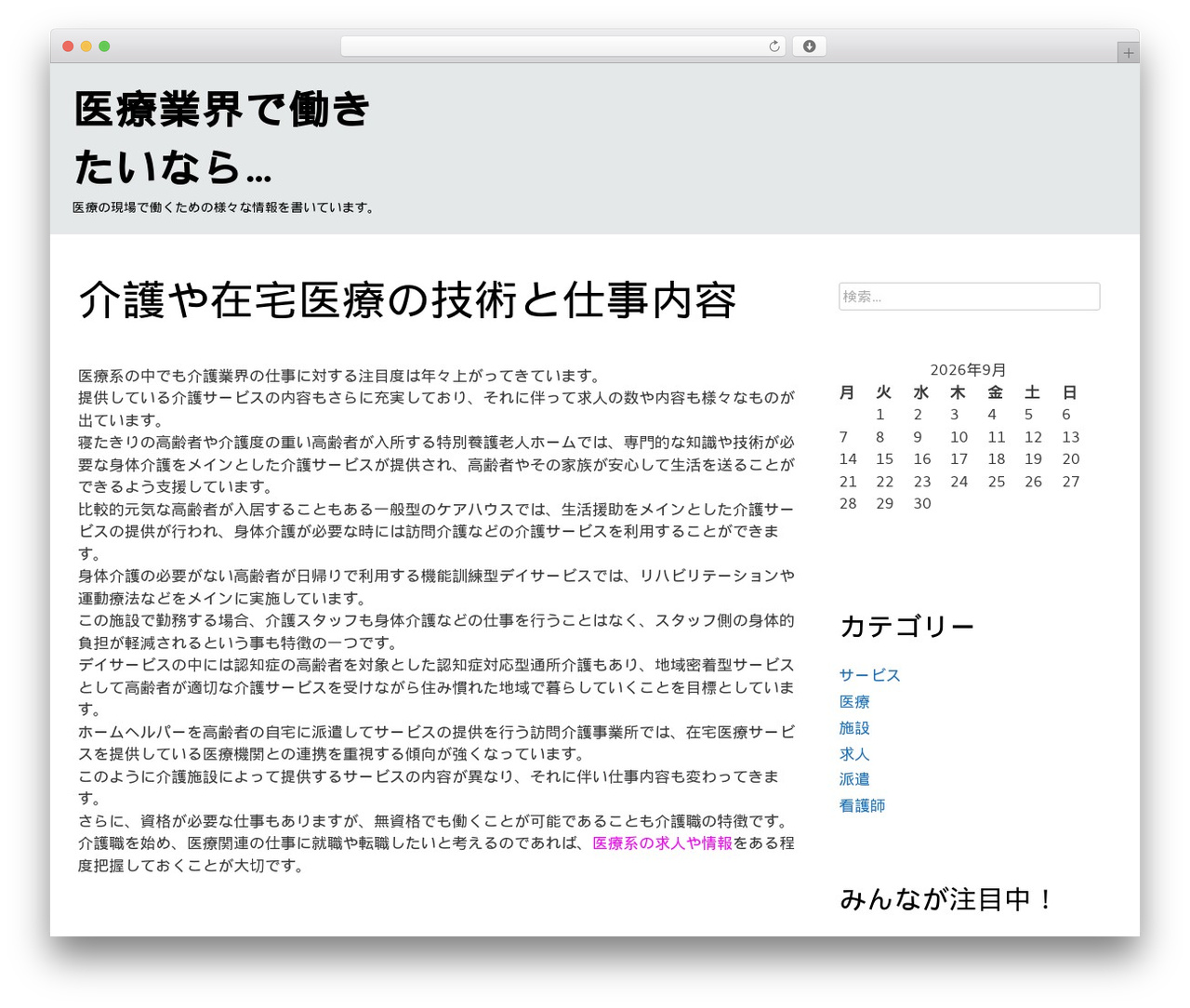The width and height of the screenshot is (1190, 1008).
Task: Click the 月 weekday header
Action: (847, 392)
